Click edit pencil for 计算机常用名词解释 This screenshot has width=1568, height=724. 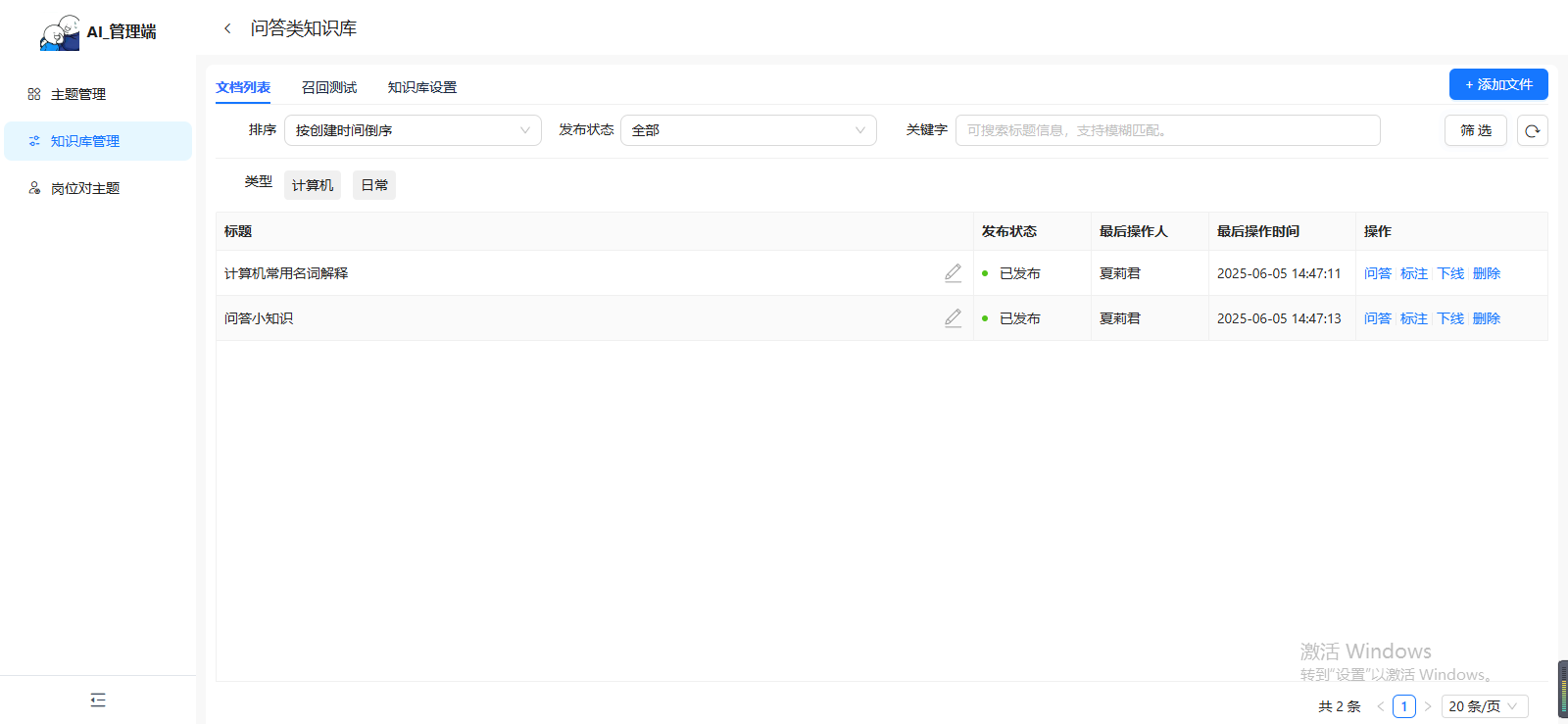953,273
